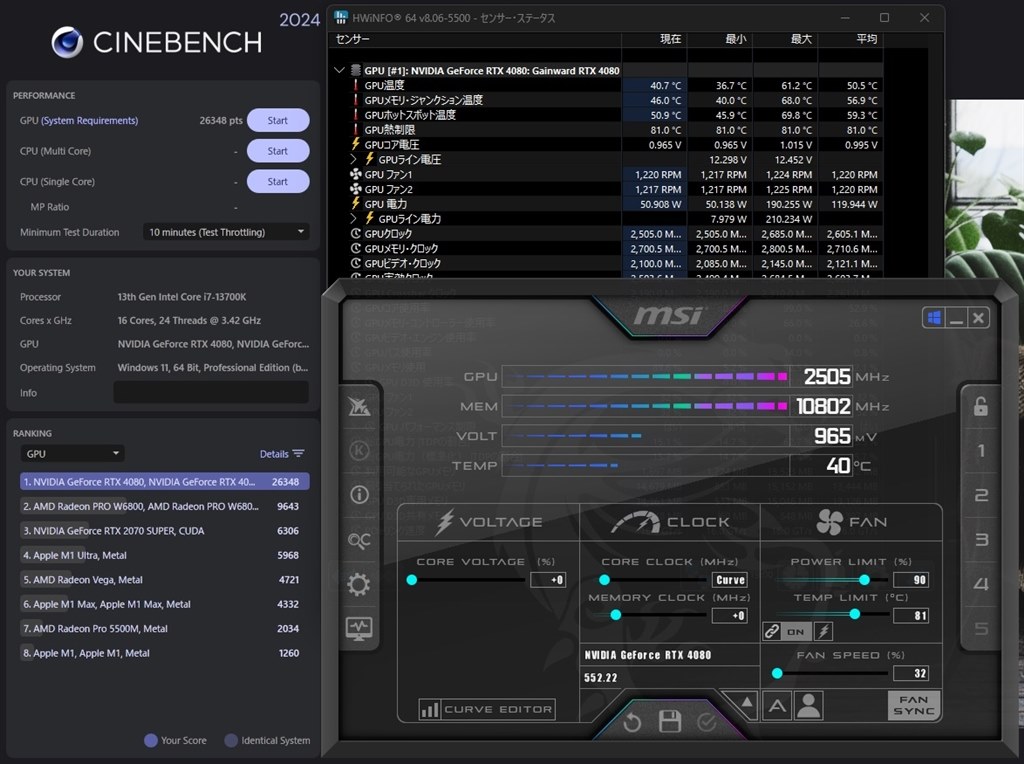Screen dimensions: 1024x764
Task: Start the CPU Multi Core test
Action: point(278,151)
